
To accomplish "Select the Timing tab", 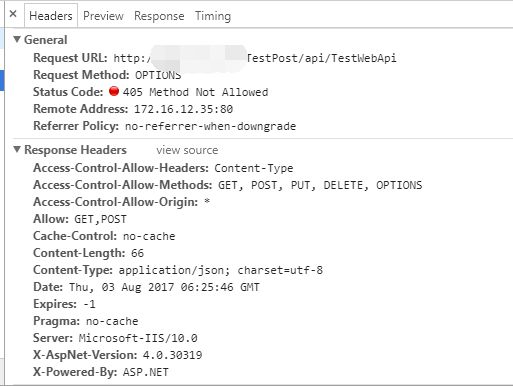I will [213, 16].
